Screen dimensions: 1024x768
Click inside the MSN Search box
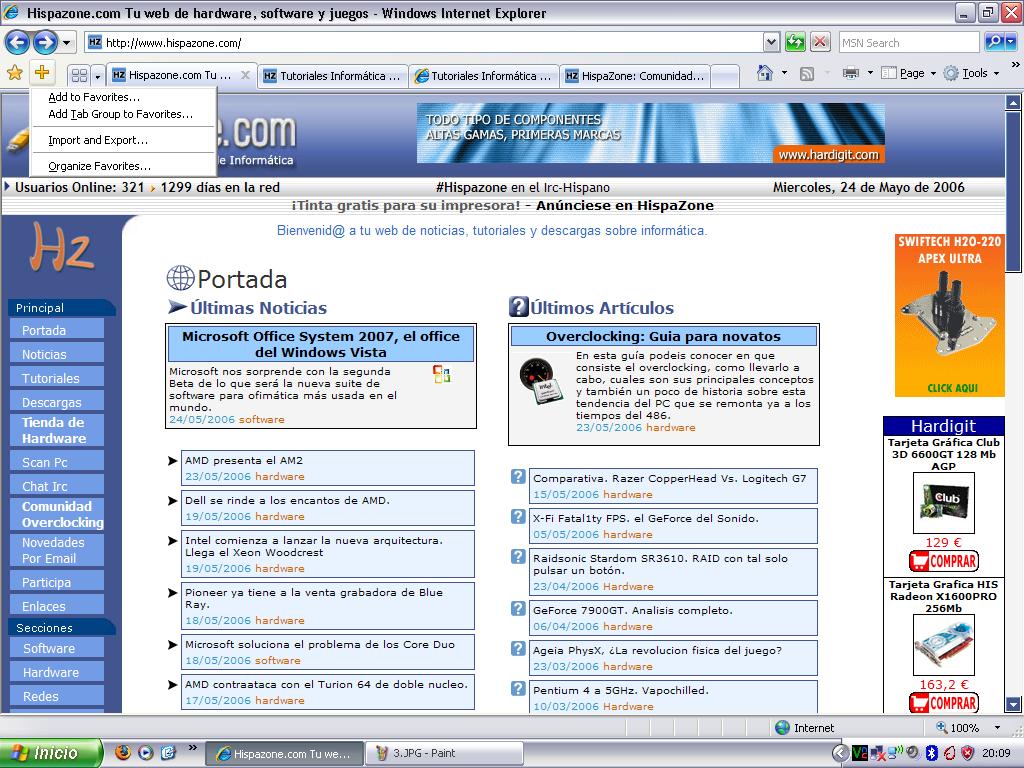point(906,43)
